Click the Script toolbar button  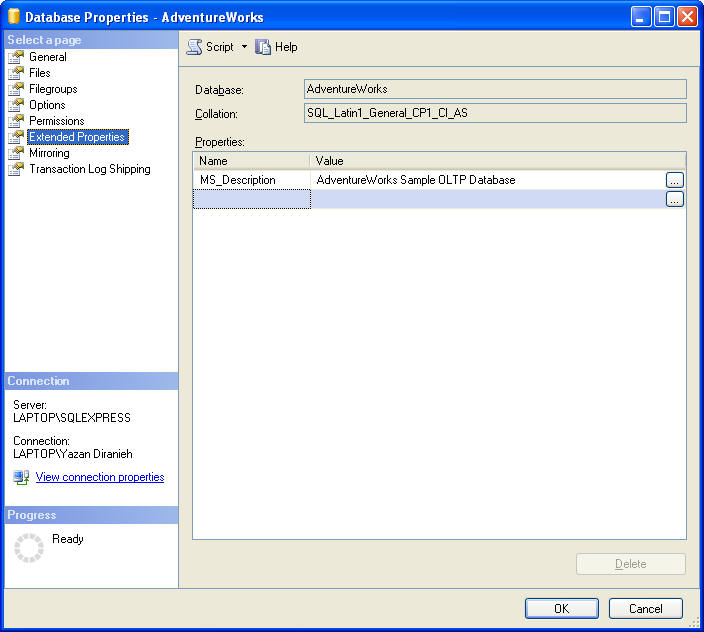(x=210, y=47)
